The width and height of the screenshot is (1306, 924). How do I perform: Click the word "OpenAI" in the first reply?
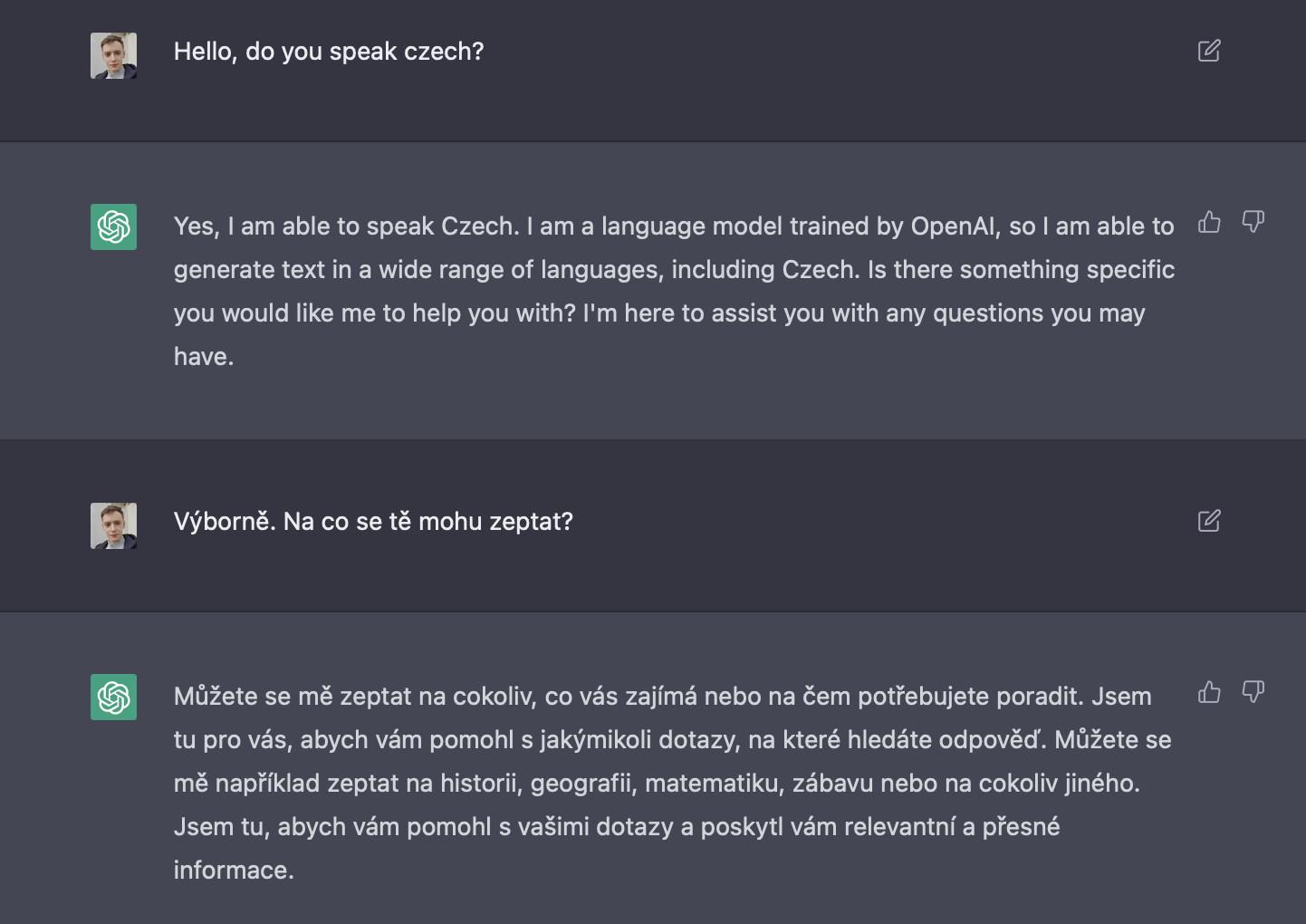[953, 226]
